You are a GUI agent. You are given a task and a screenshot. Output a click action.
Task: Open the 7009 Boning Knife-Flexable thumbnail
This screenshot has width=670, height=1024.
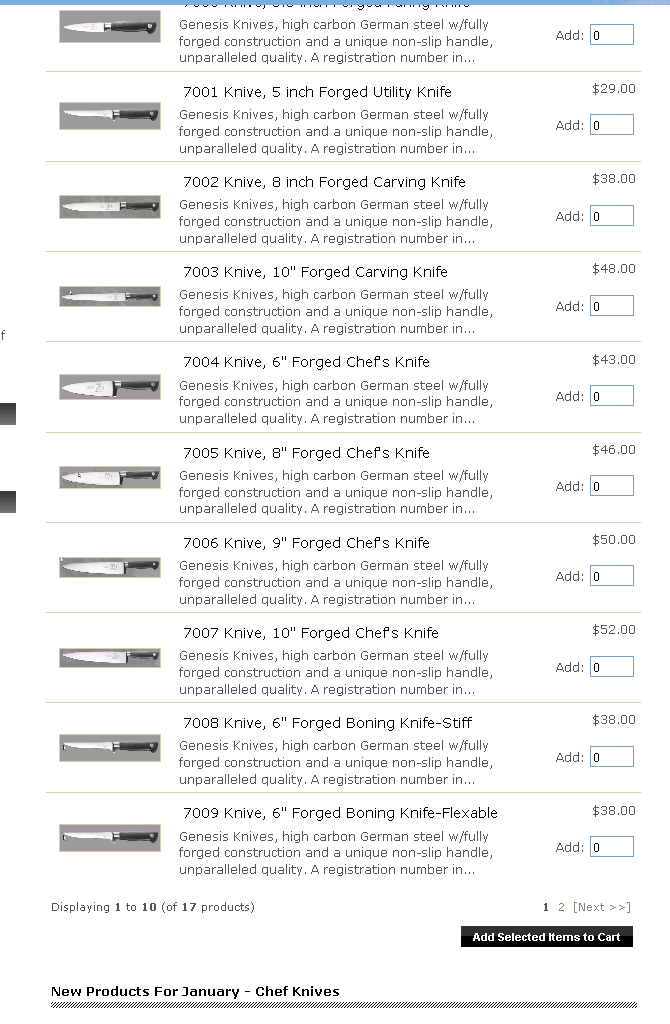tap(110, 837)
